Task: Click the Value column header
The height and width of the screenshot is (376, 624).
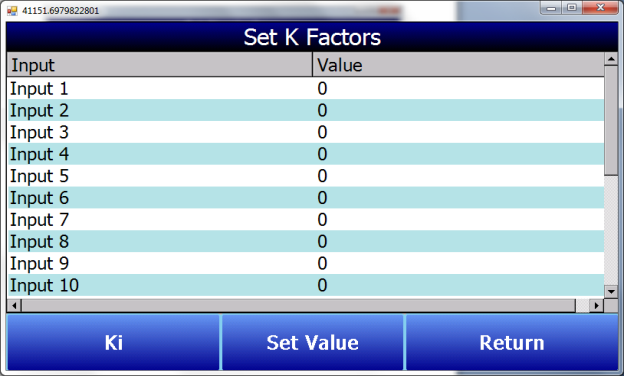Action: click(x=458, y=65)
